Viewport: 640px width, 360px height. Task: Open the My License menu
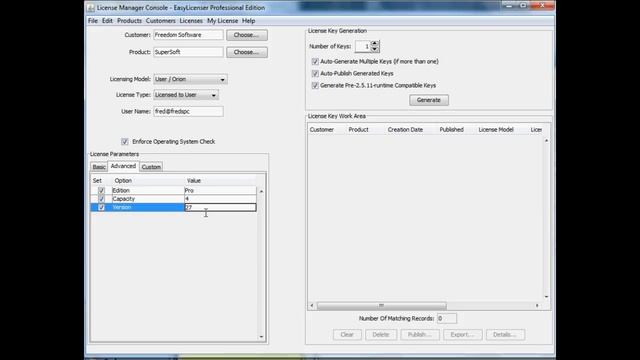pyautogui.click(x=222, y=21)
